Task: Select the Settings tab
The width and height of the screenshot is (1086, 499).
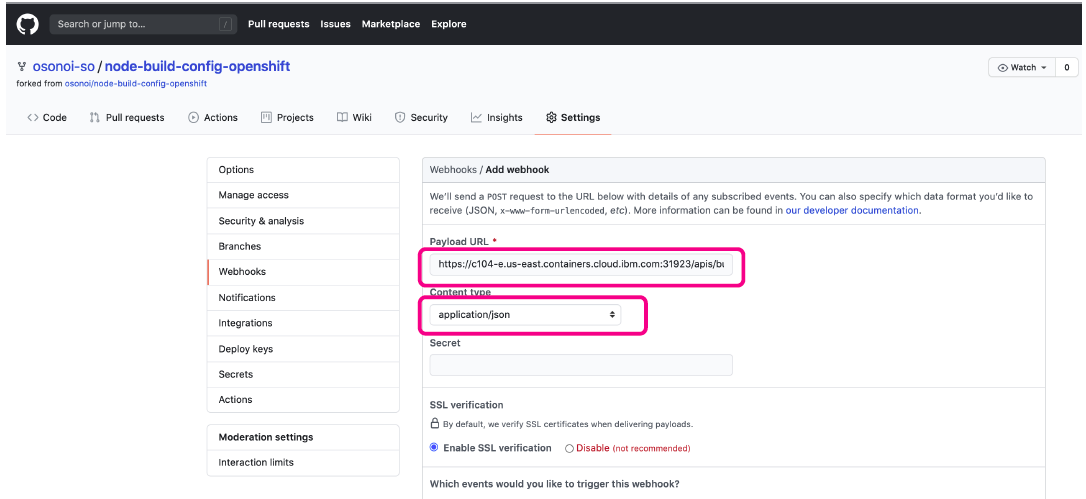Action: pyautogui.click(x=573, y=118)
